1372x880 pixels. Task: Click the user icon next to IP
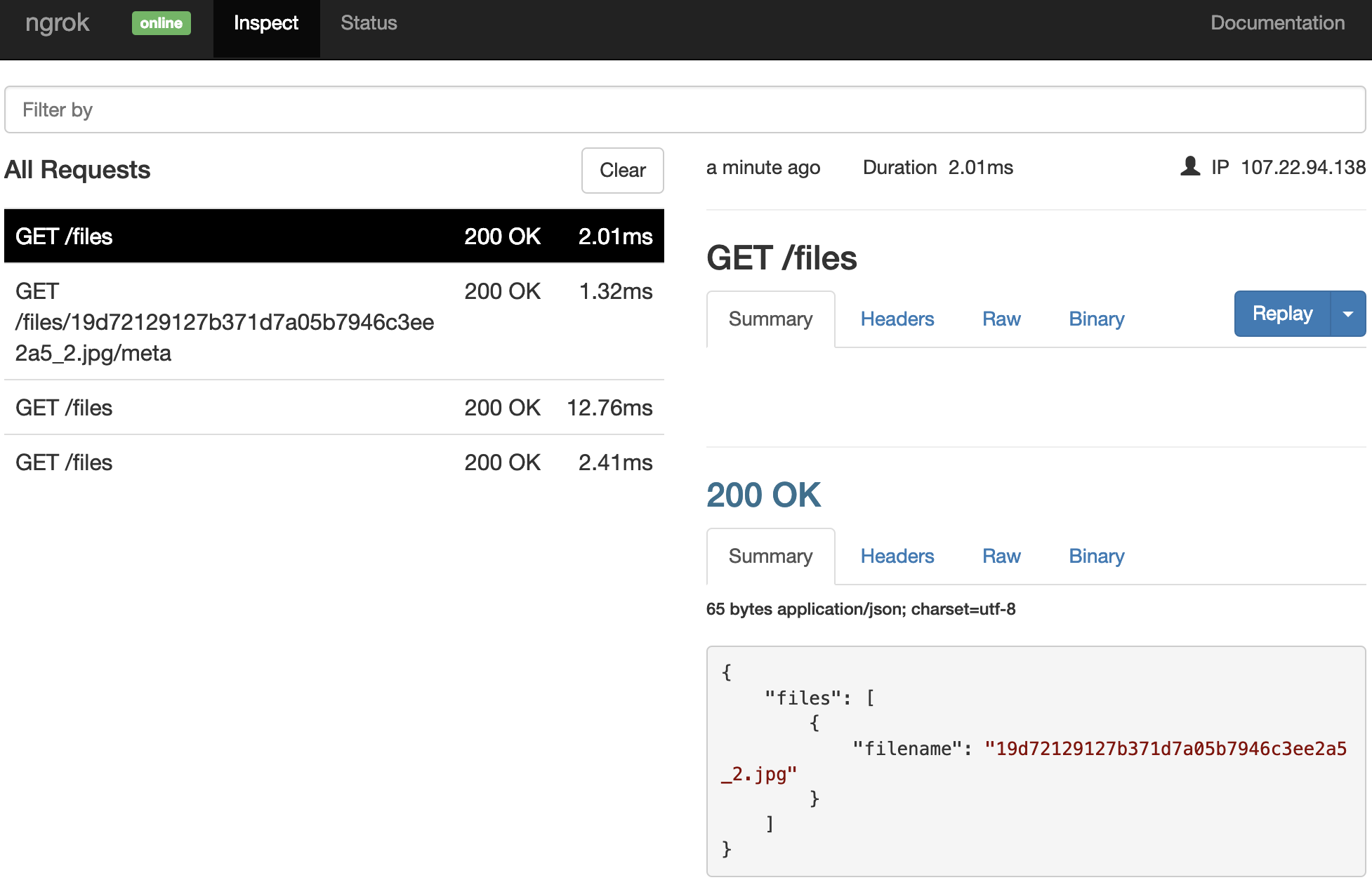coord(1190,167)
